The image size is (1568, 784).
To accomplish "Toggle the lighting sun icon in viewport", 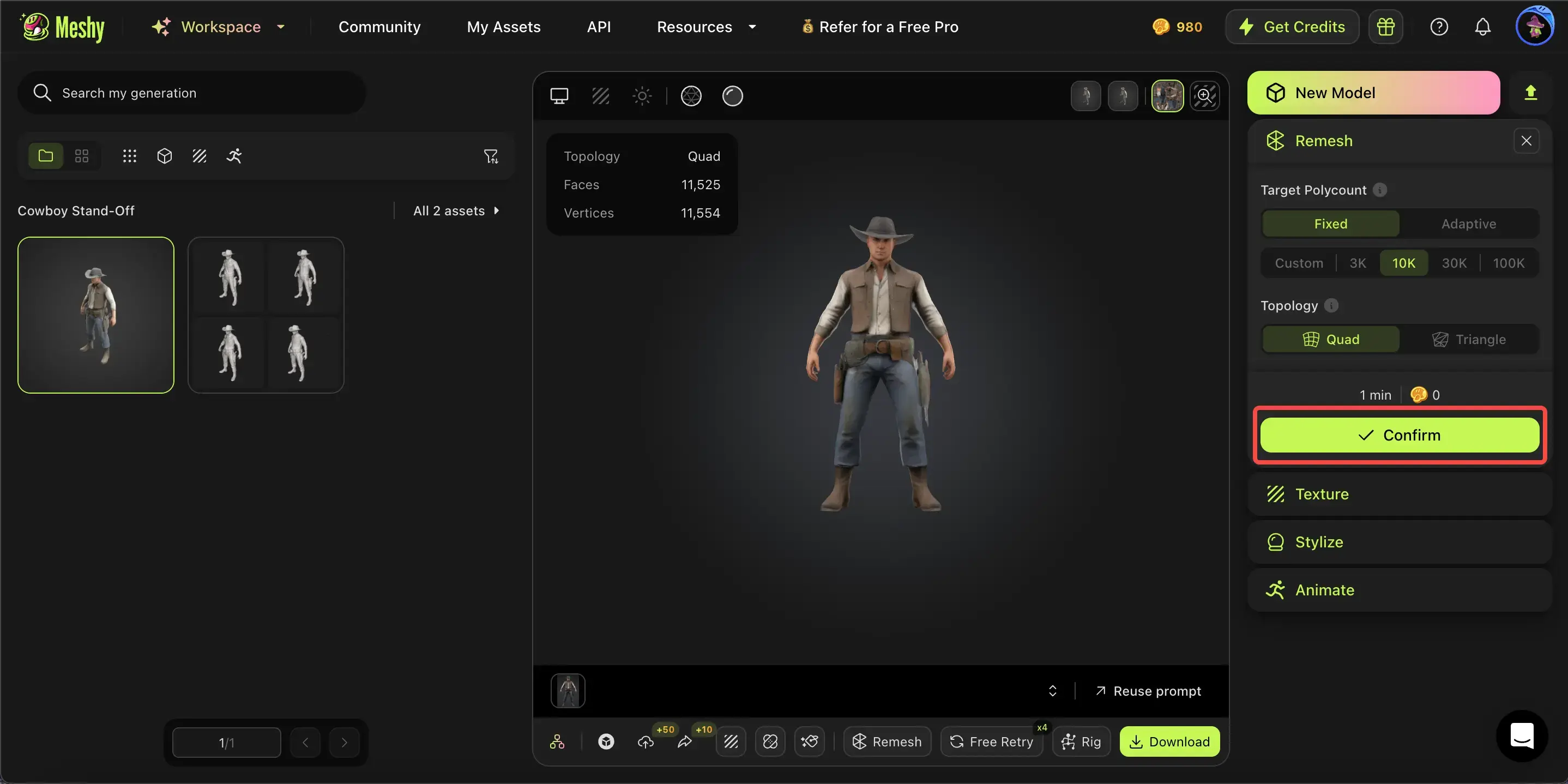I will click(x=642, y=95).
